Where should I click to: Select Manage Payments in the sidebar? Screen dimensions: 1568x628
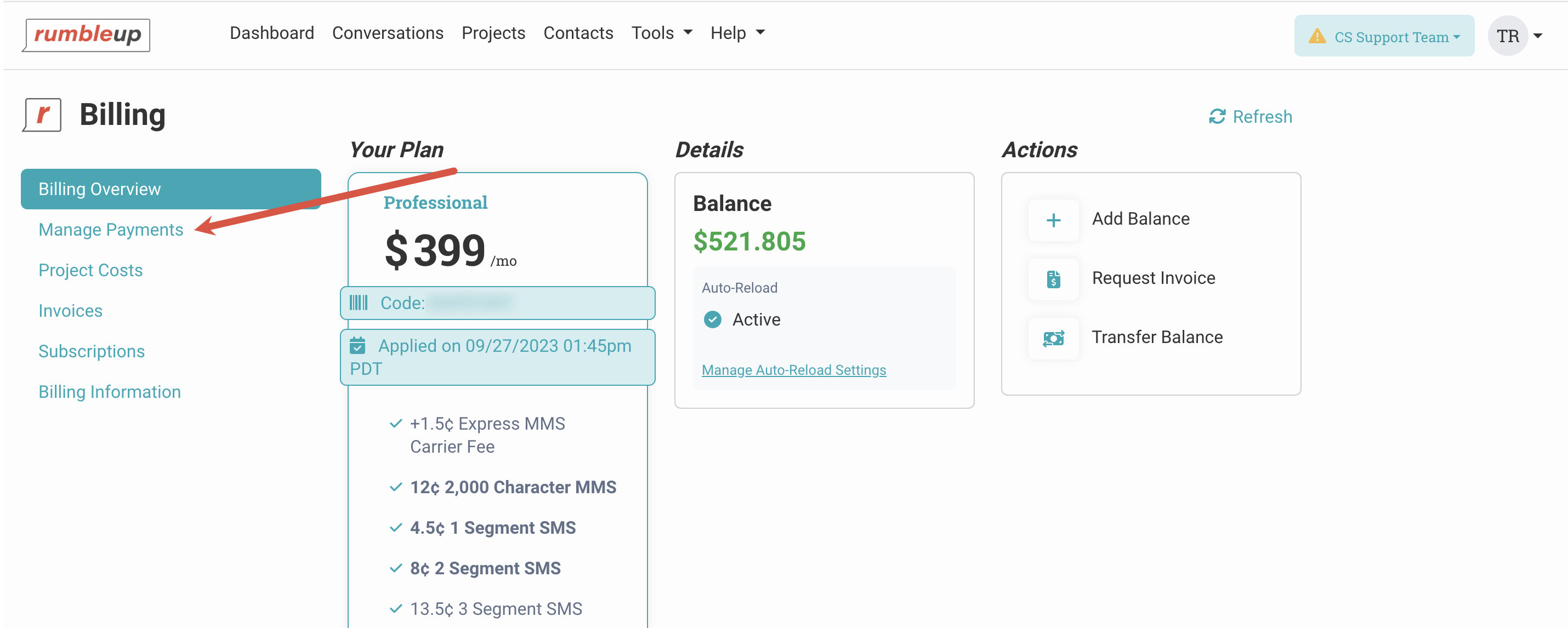pos(110,230)
